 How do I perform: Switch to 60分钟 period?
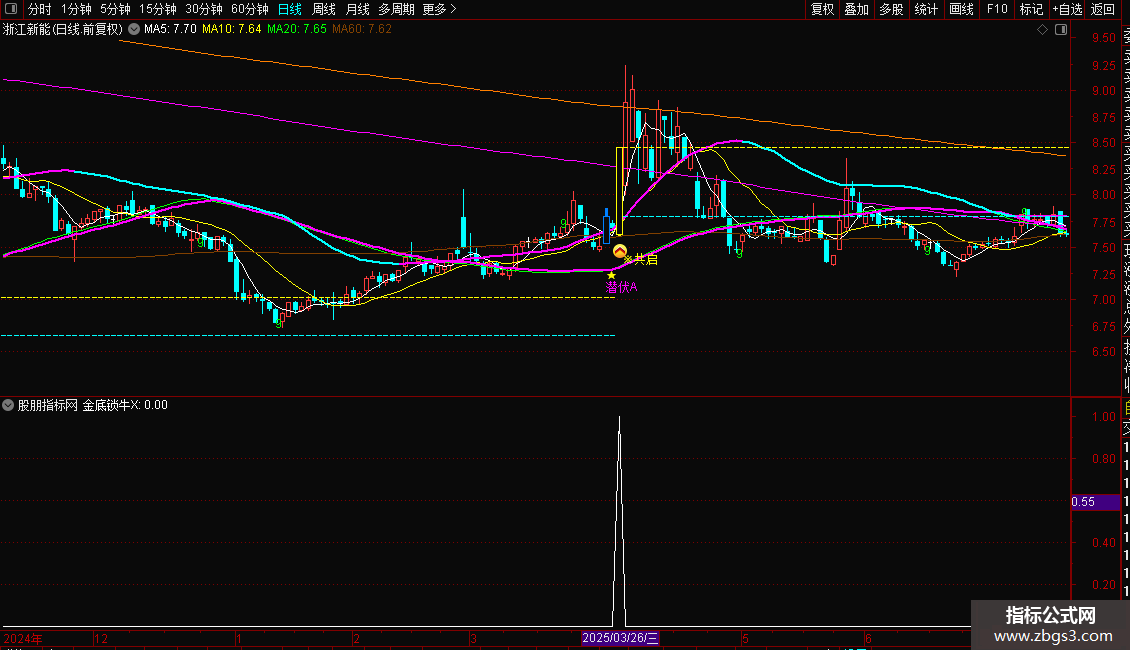pos(250,9)
